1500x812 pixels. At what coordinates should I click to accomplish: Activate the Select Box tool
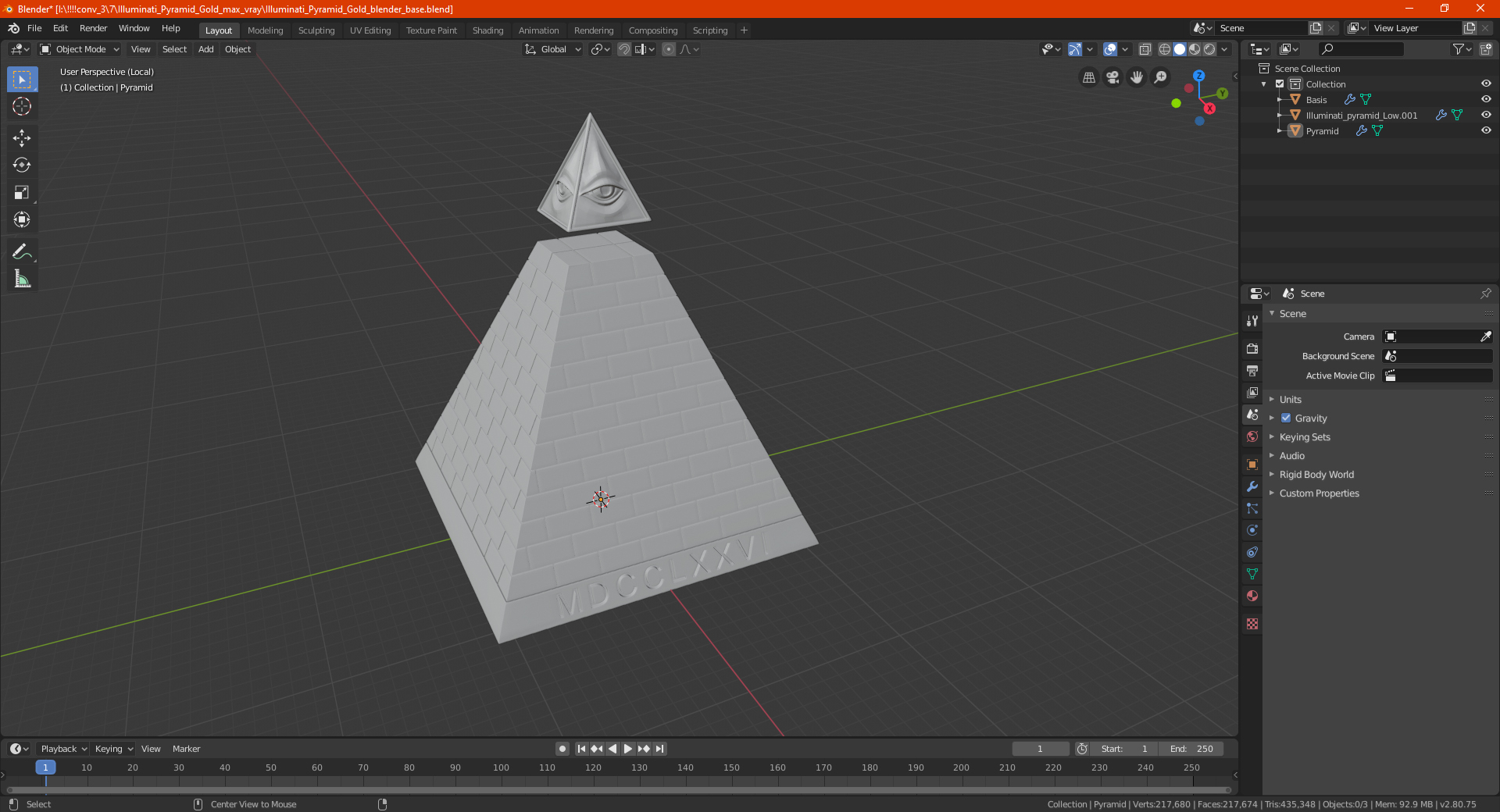(x=22, y=79)
